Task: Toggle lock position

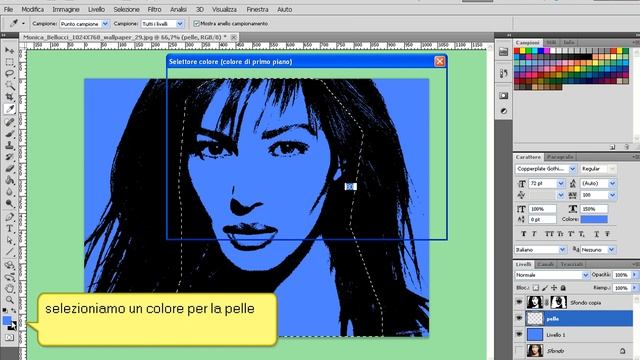Action: pos(554,288)
